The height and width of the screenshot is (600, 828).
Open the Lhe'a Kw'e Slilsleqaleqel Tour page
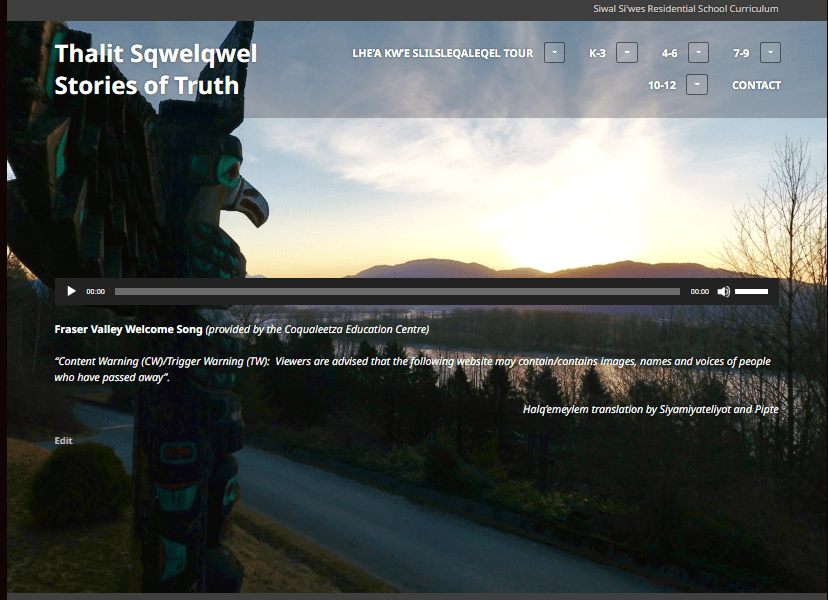(442, 53)
